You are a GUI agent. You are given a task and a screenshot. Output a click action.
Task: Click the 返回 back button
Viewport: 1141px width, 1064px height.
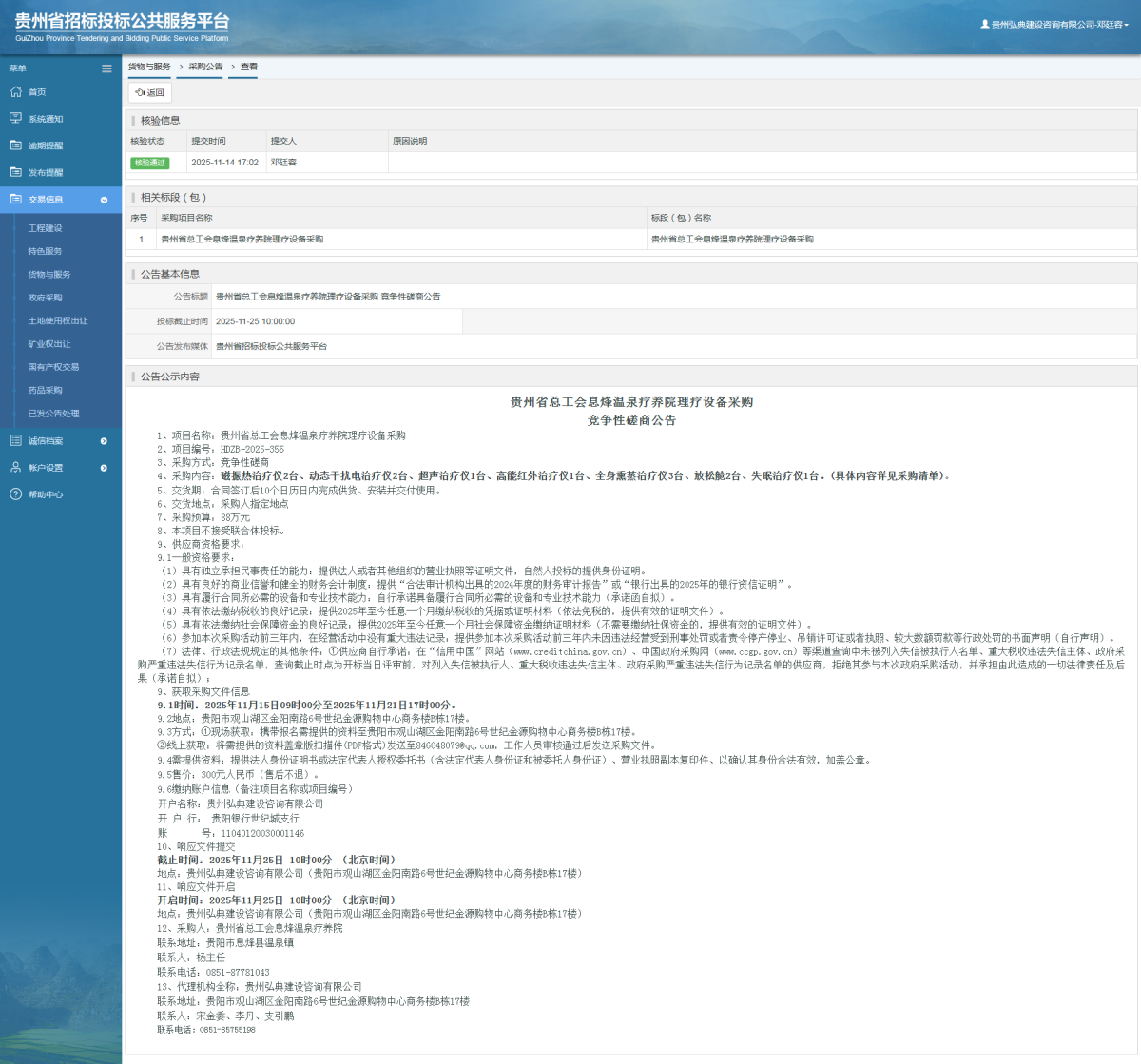150,93
